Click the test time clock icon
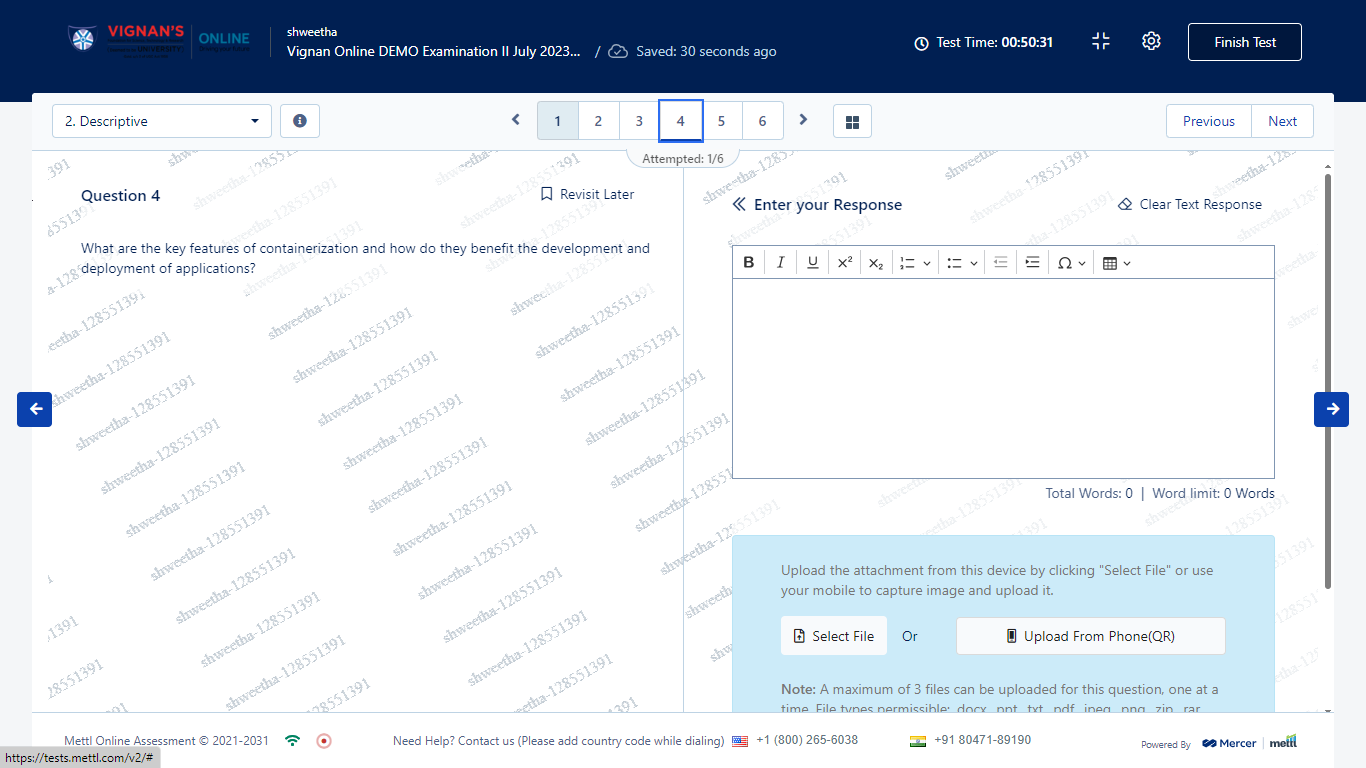 tap(921, 43)
